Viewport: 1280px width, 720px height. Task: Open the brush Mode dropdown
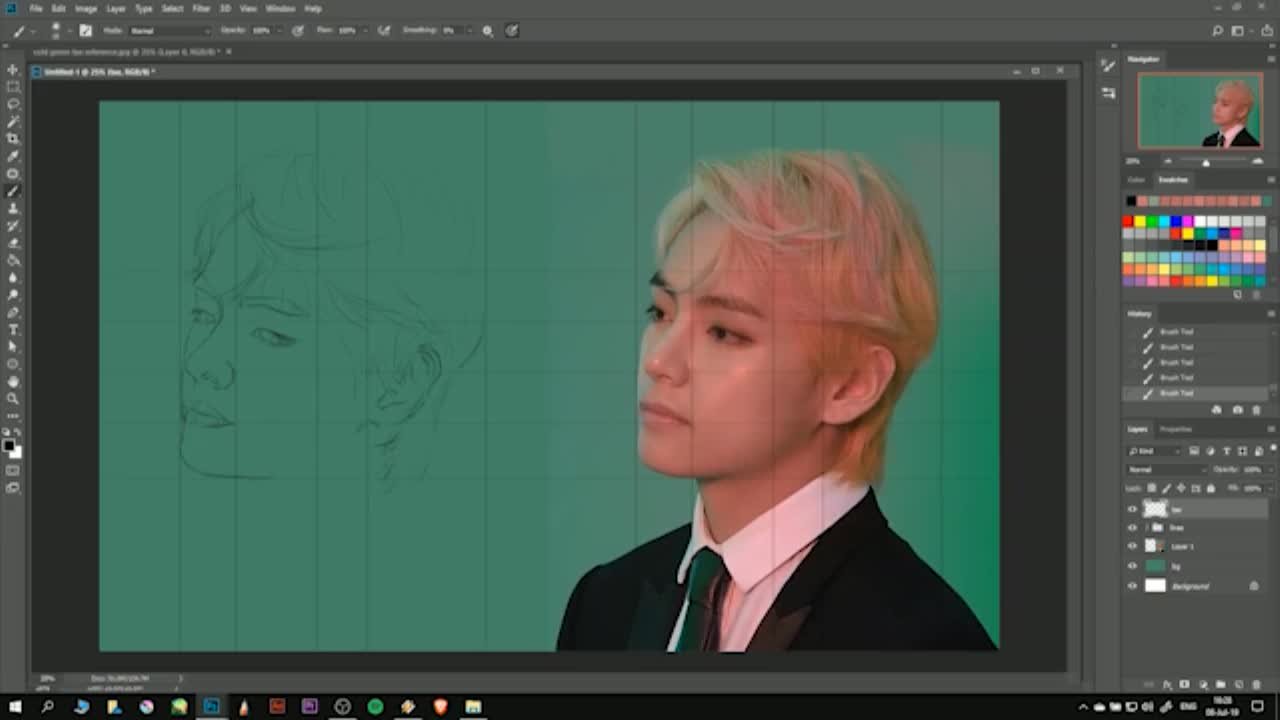tap(169, 31)
